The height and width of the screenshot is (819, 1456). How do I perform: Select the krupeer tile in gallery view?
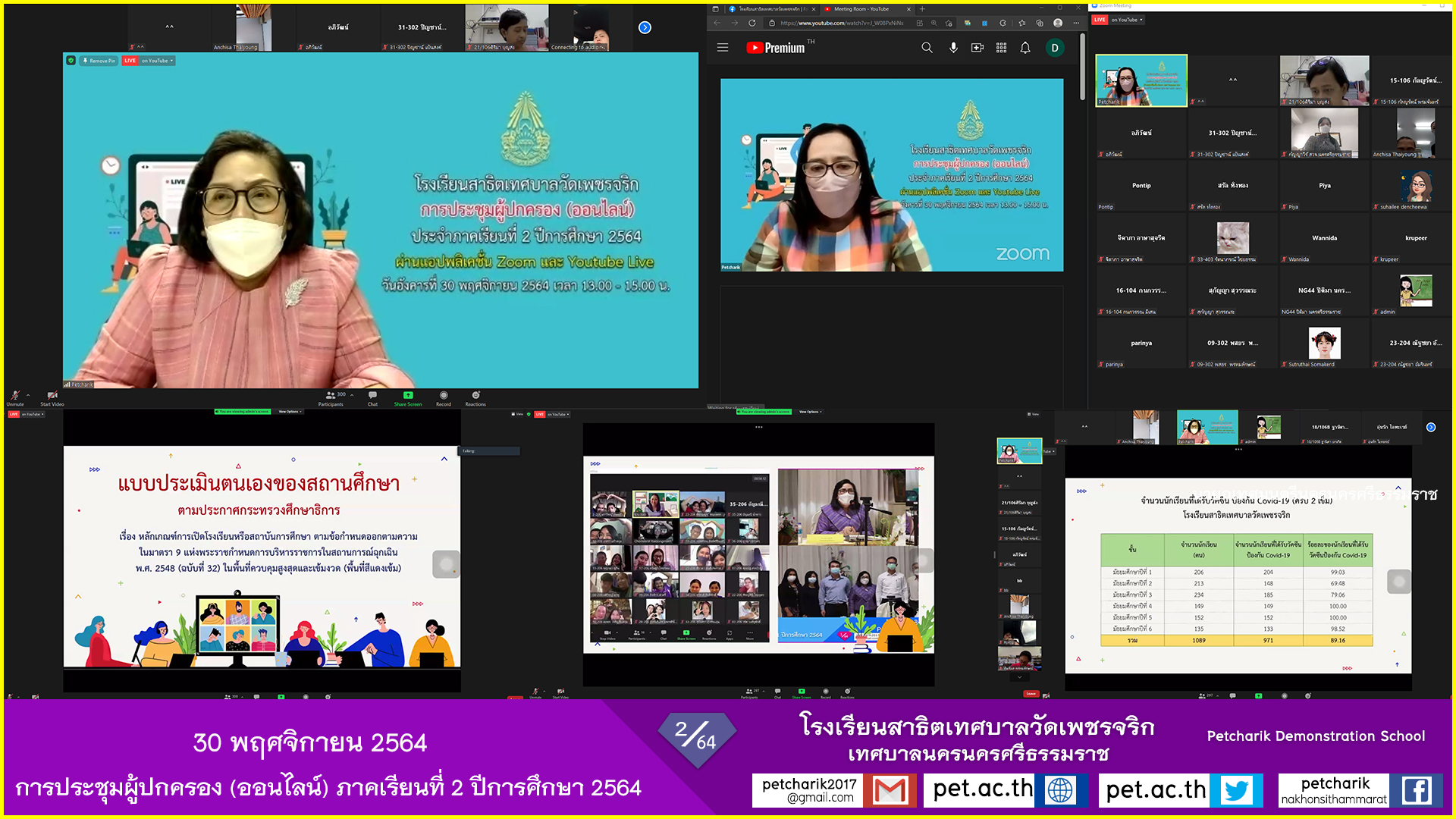click(x=1415, y=238)
